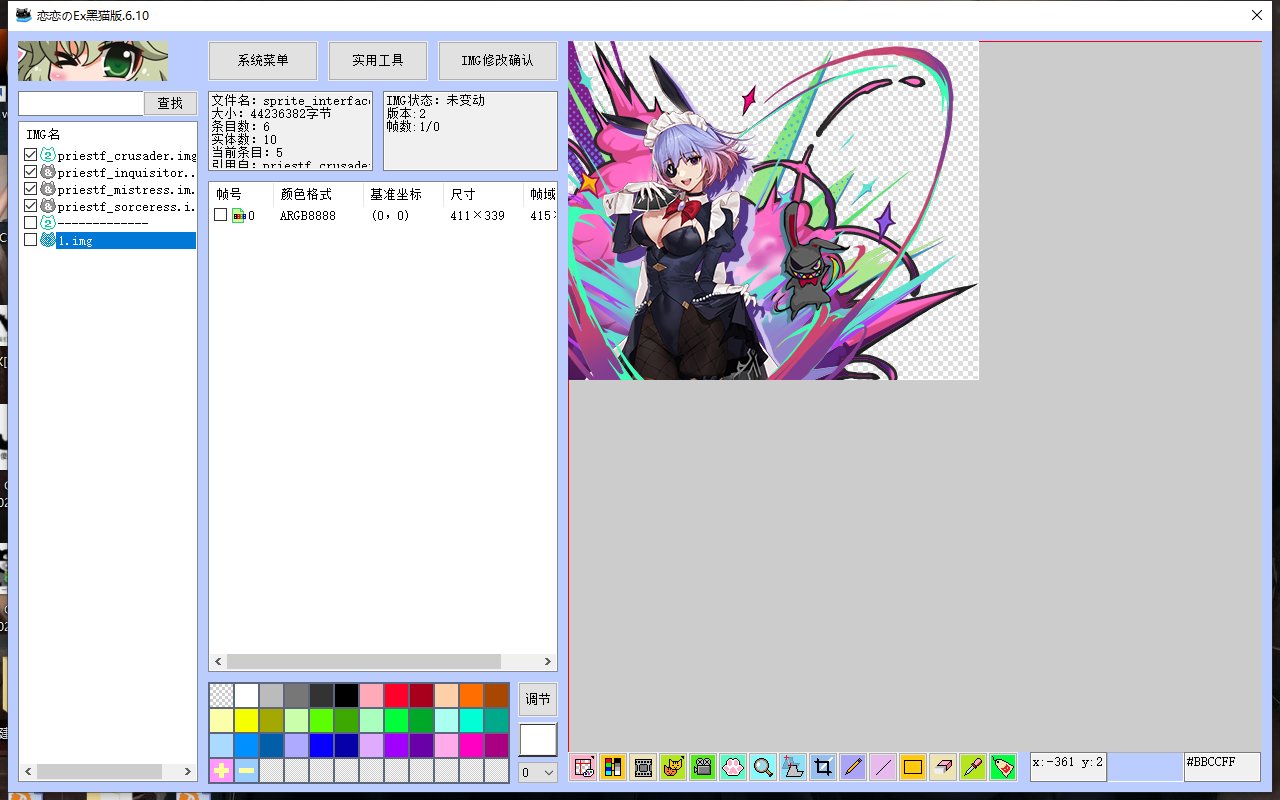This screenshot has height=800, width=1280.
Task: Tick the frame 0 checkbox
Action: [220, 215]
